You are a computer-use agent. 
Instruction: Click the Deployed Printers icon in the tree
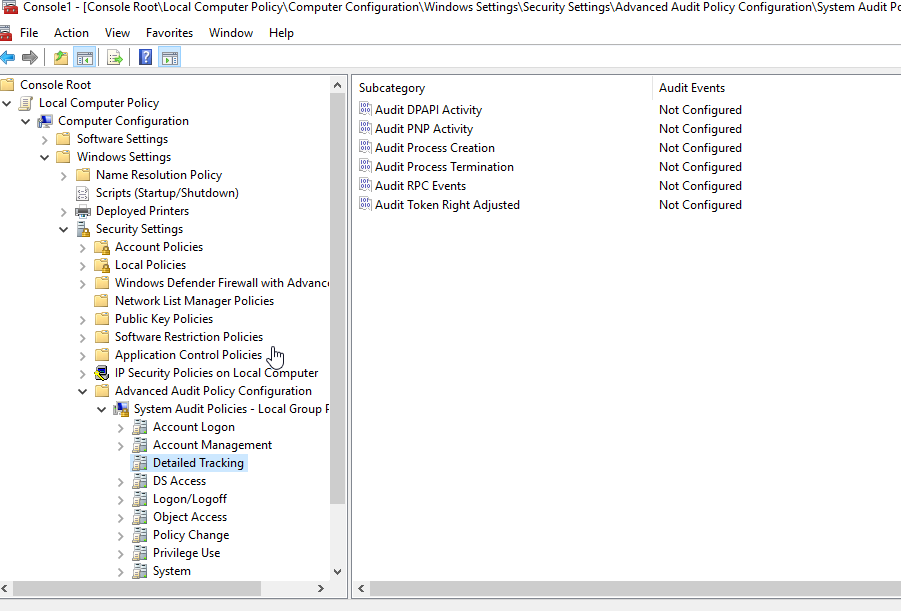pos(83,211)
